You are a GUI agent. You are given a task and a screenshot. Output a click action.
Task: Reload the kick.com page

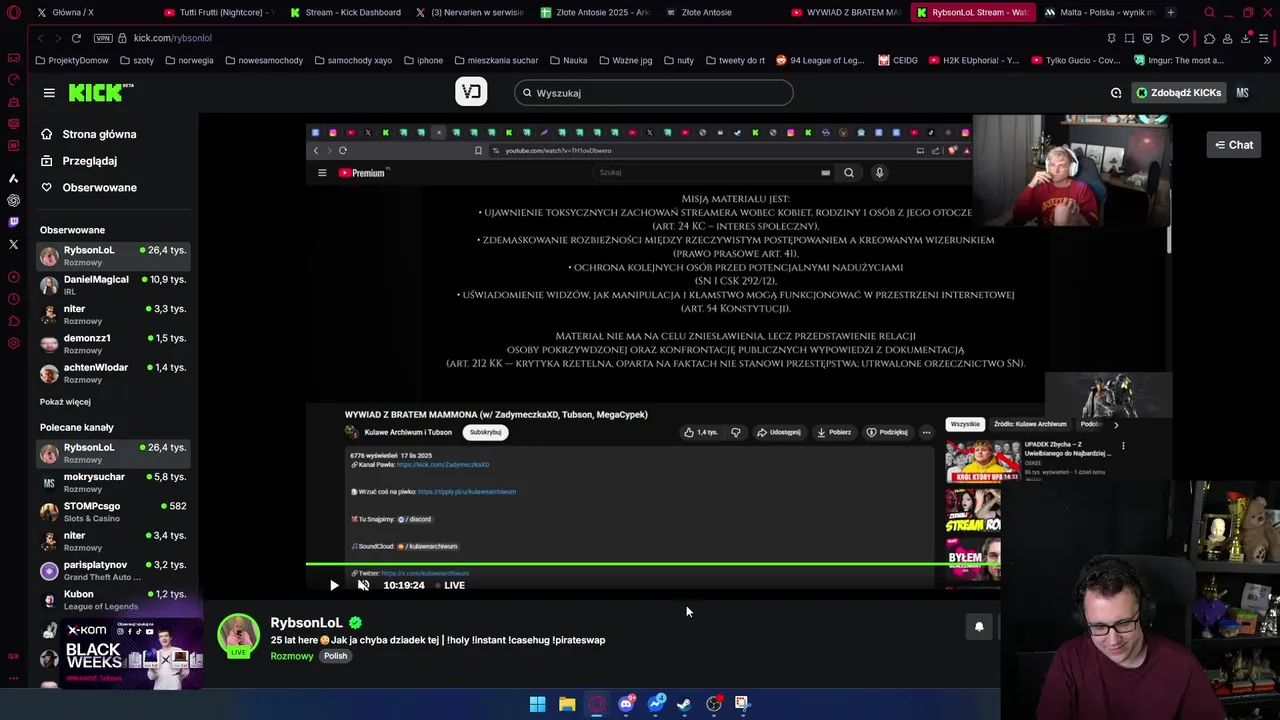coord(76,38)
